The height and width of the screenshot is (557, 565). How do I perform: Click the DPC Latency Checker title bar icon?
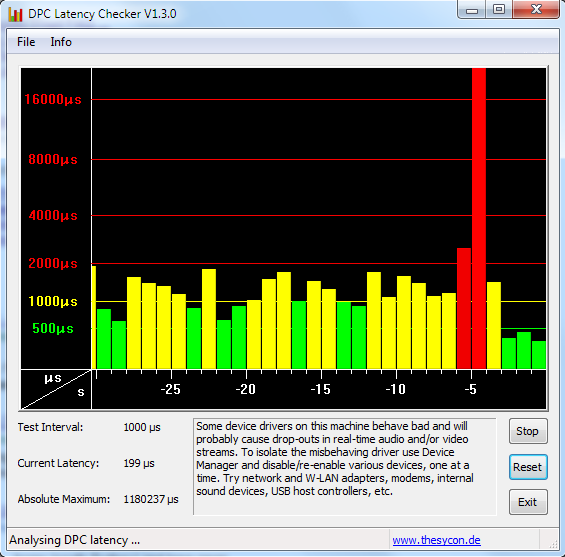[x=15, y=14]
